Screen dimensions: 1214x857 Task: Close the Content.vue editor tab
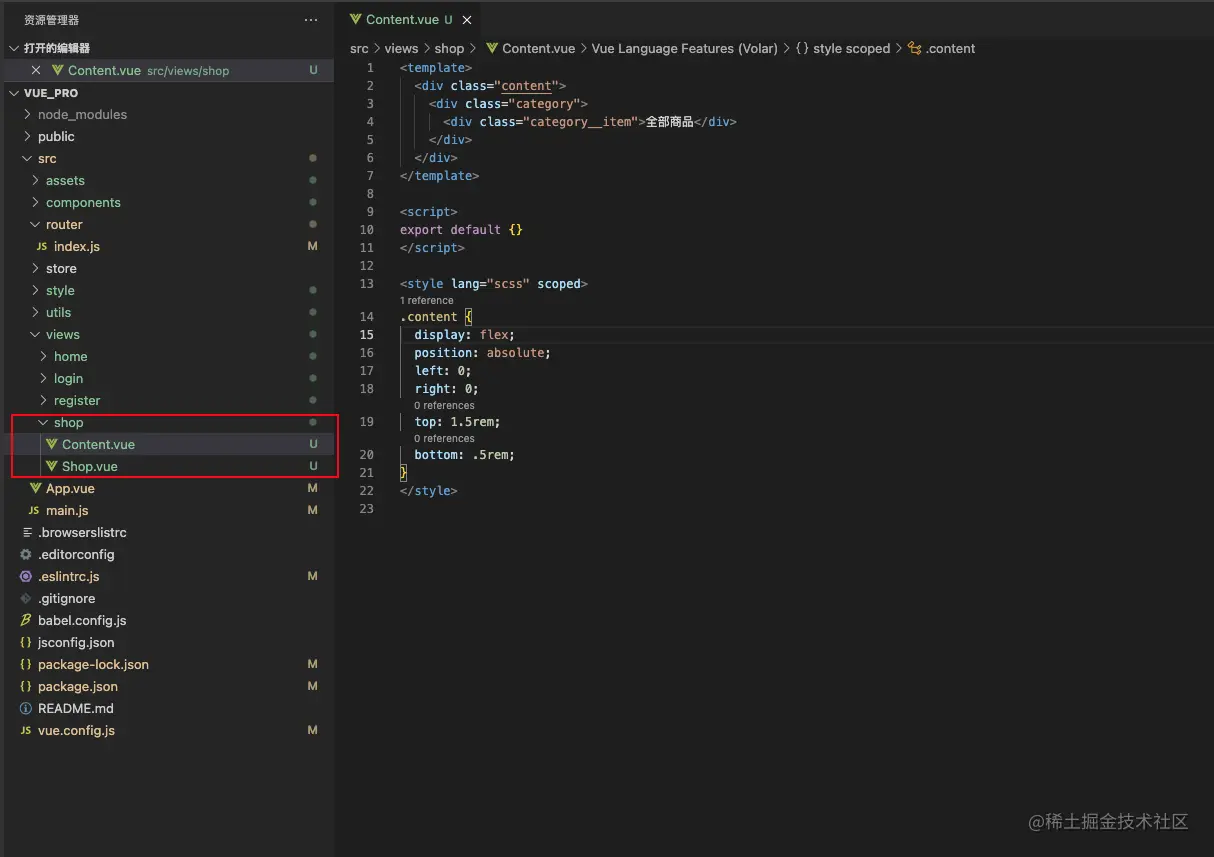tap(467, 20)
